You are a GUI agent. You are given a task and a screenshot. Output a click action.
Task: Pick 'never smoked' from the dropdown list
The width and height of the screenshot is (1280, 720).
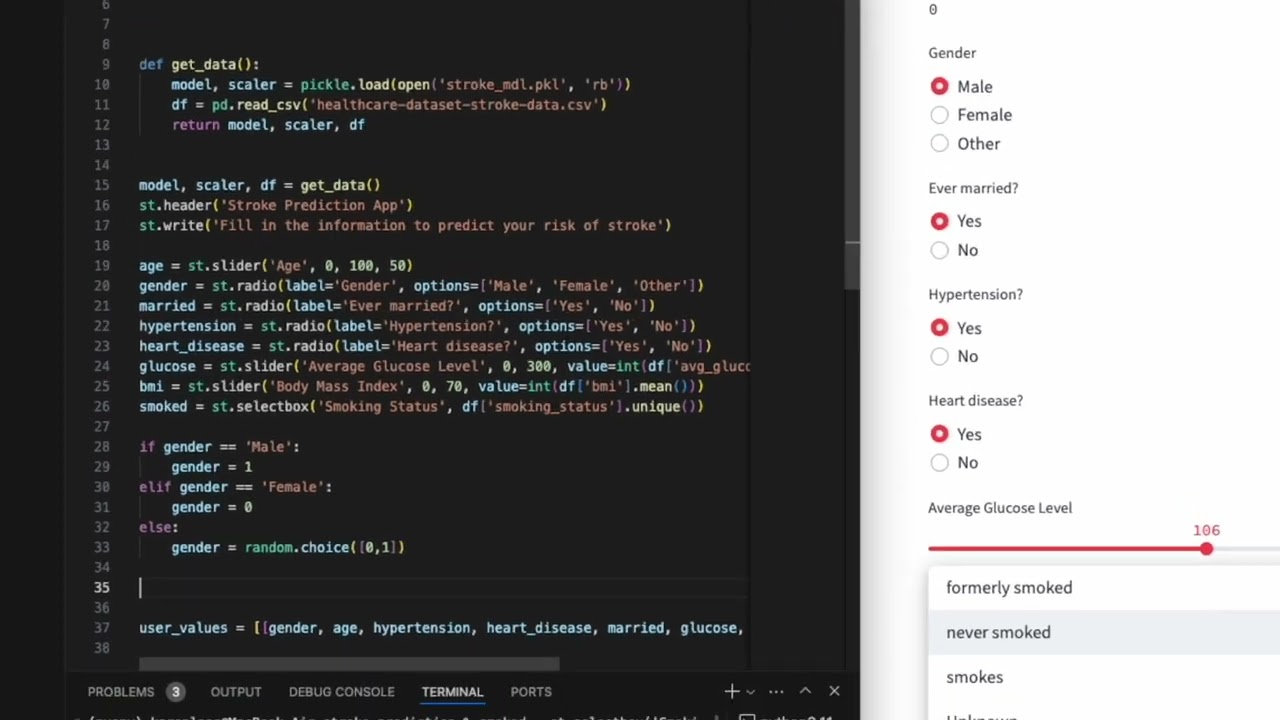click(x=1104, y=632)
